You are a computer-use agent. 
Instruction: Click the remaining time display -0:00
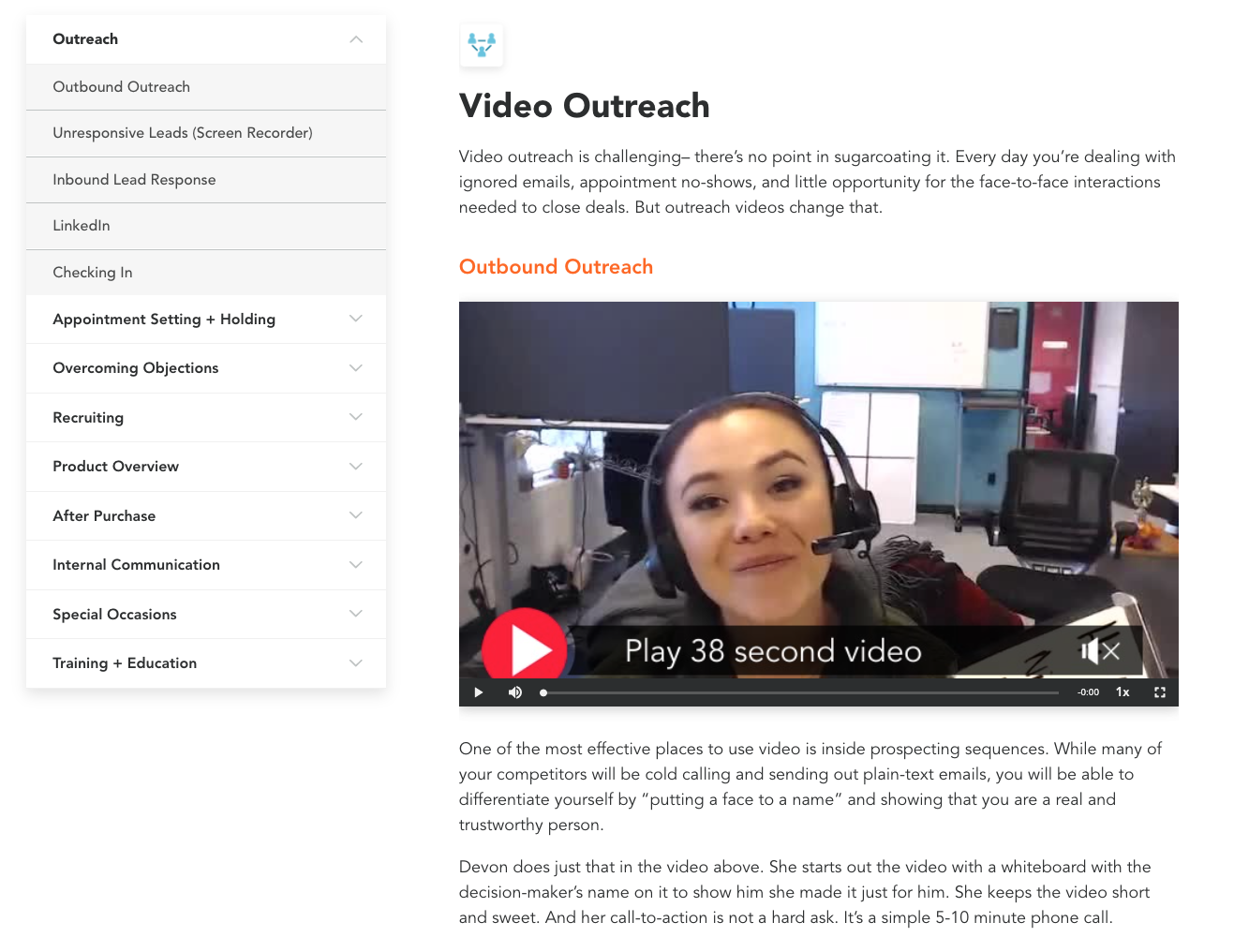click(1089, 692)
